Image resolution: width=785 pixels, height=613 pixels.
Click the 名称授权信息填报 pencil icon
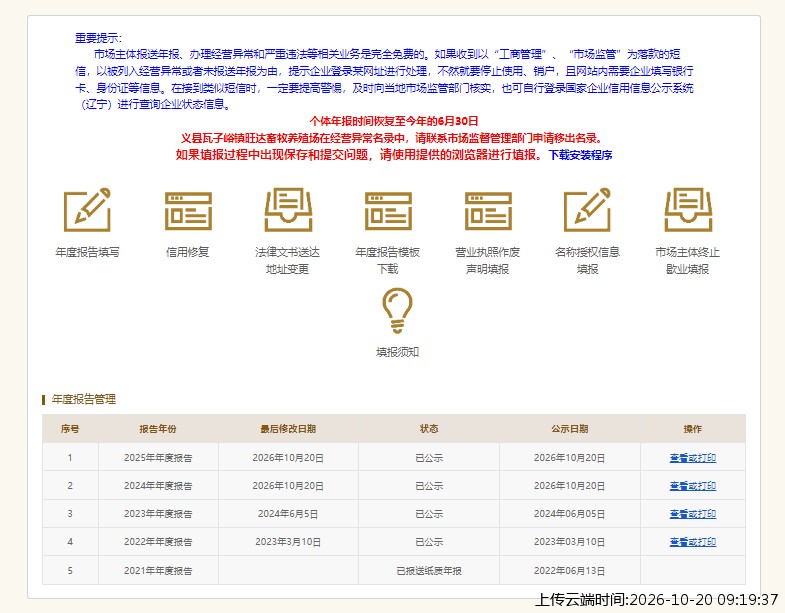[587, 210]
